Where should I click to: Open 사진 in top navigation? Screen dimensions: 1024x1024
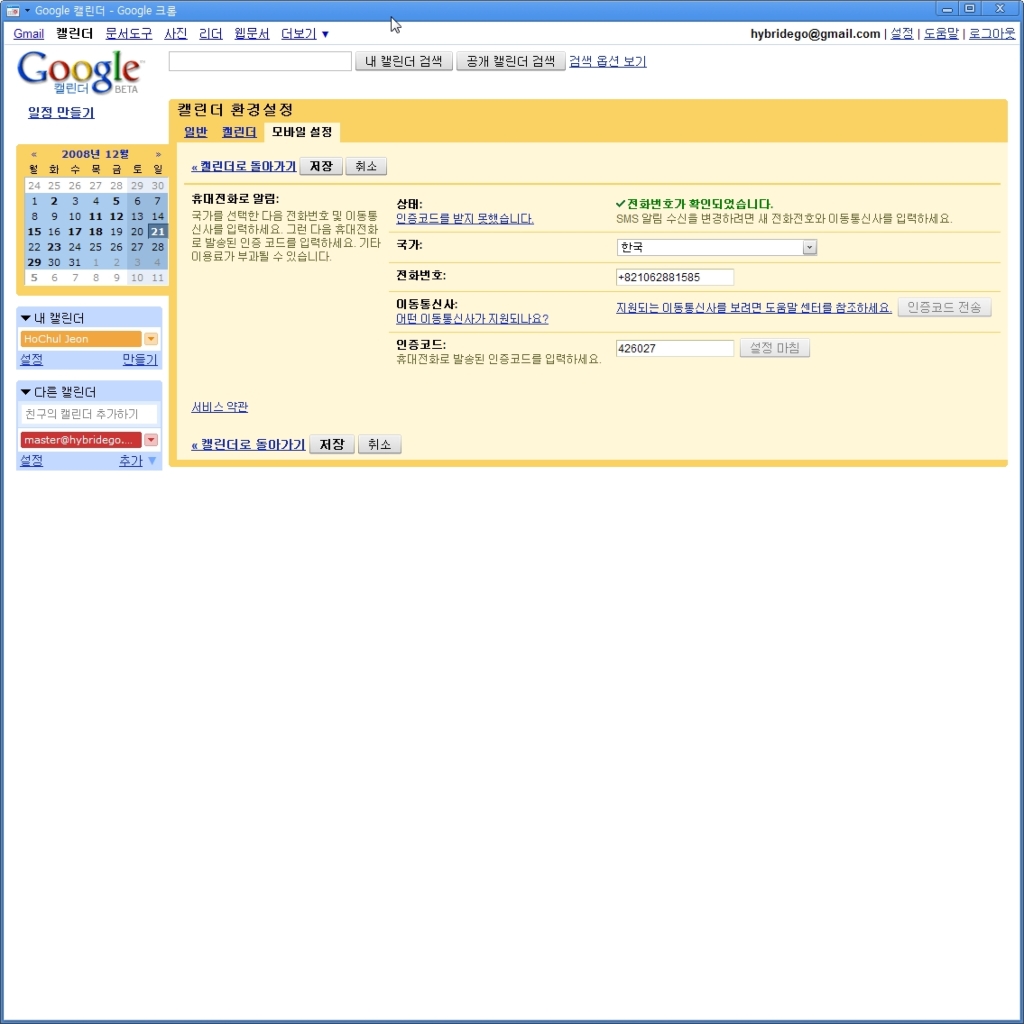coord(176,33)
